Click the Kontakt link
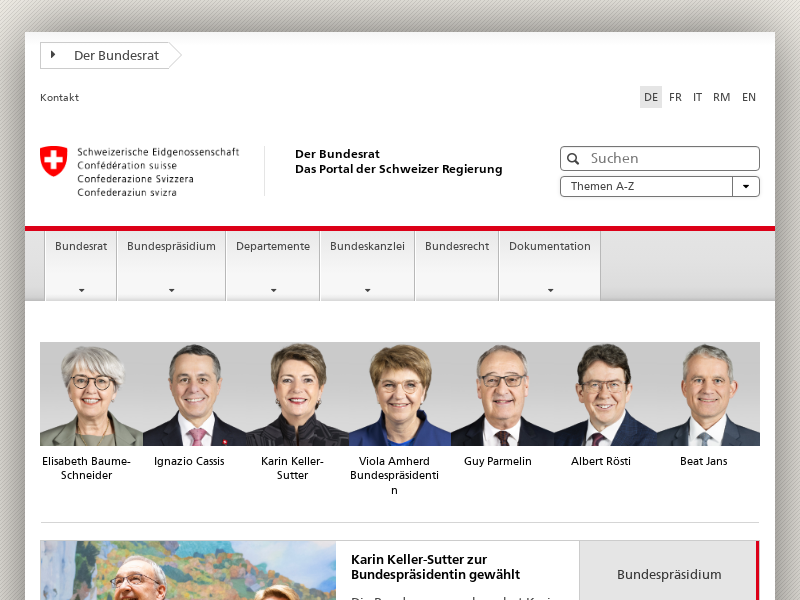The width and height of the screenshot is (800, 600). coord(60,97)
